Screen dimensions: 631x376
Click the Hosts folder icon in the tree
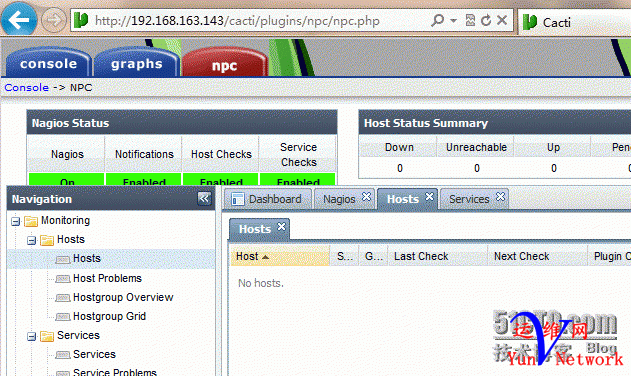coord(47,240)
